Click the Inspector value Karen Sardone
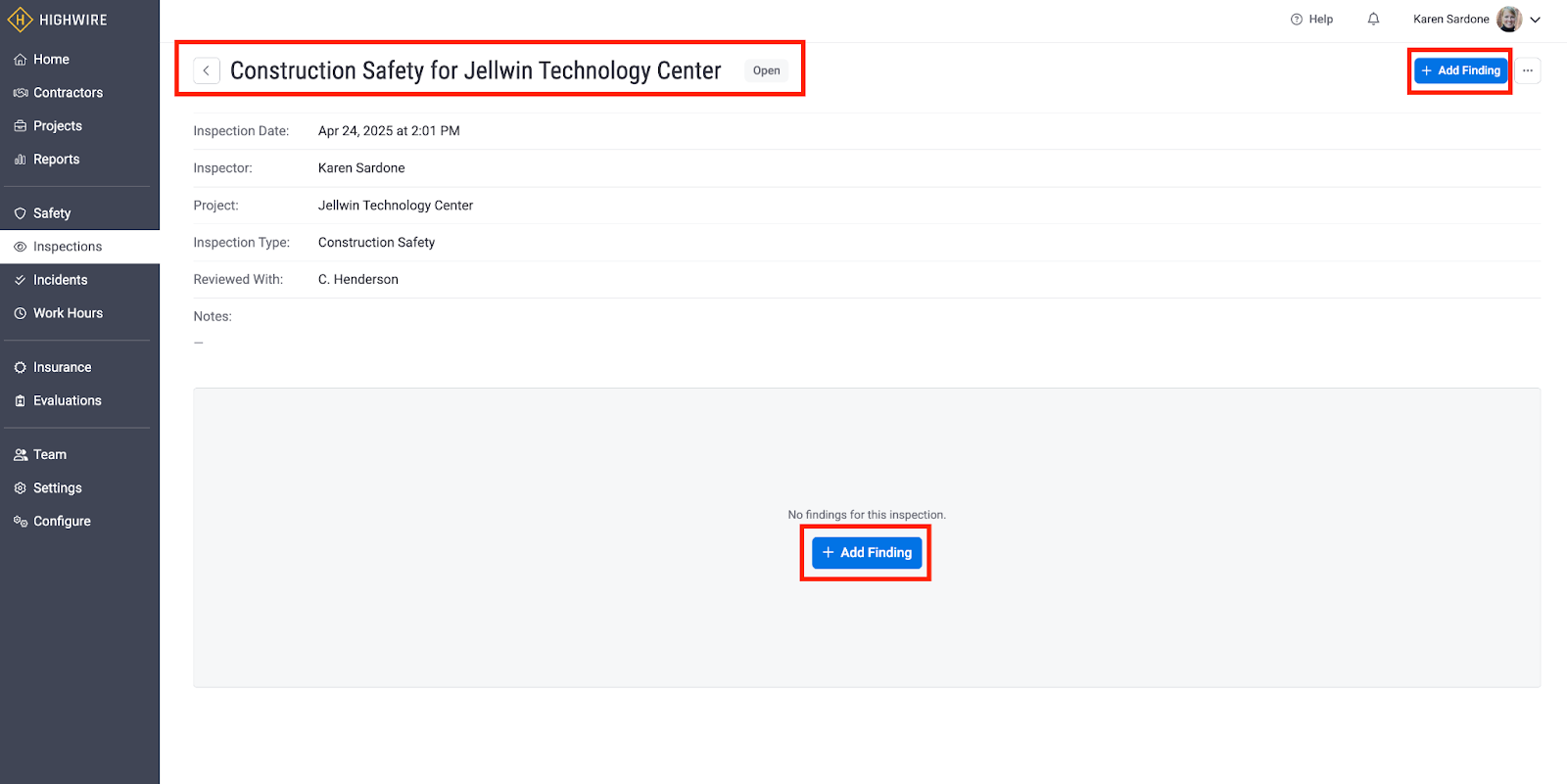The image size is (1567, 784). pyautogui.click(x=361, y=168)
